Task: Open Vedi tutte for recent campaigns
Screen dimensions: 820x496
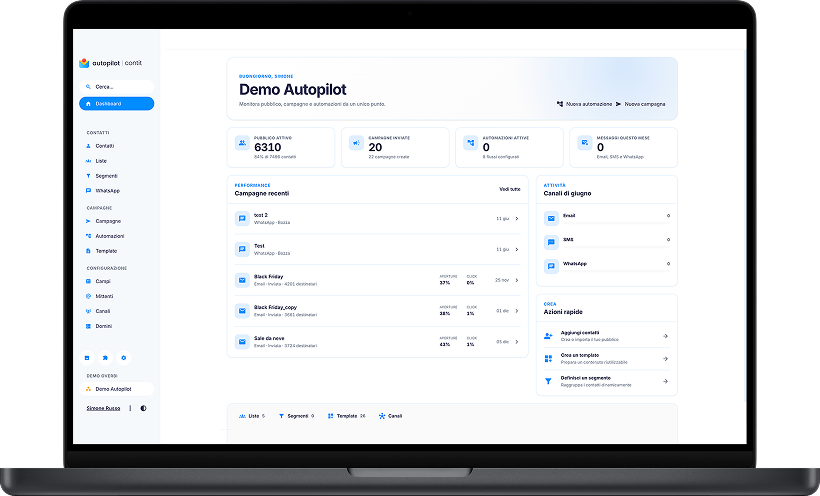Action: coord(509,189)
